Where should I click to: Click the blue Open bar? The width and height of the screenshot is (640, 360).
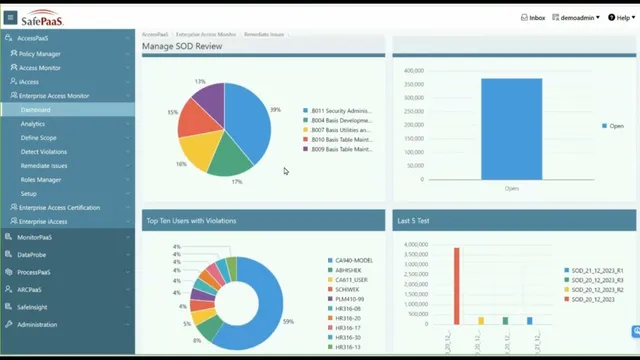(x=511, y=129)
